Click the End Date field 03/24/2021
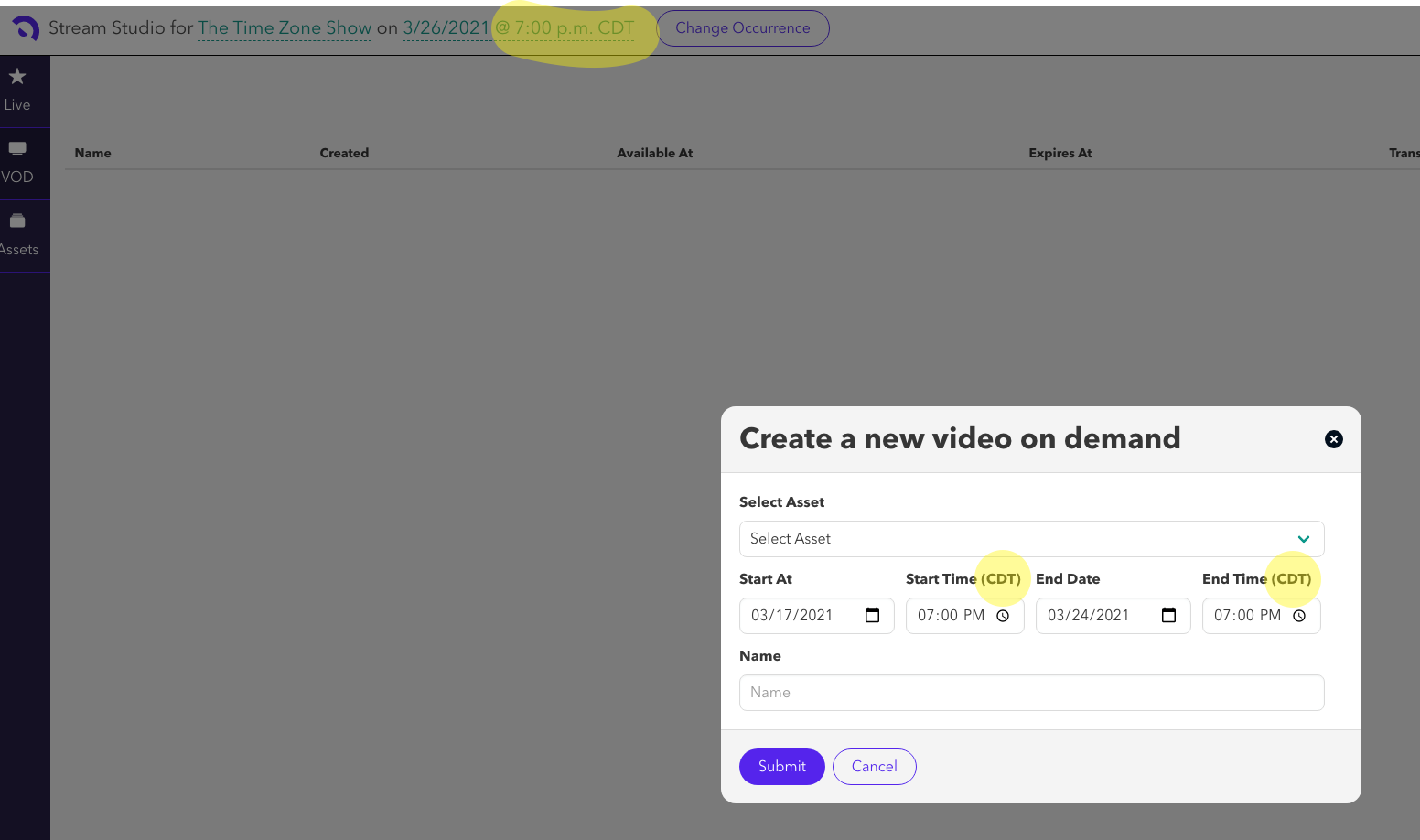1420x840 pixels. point(1113,616)
